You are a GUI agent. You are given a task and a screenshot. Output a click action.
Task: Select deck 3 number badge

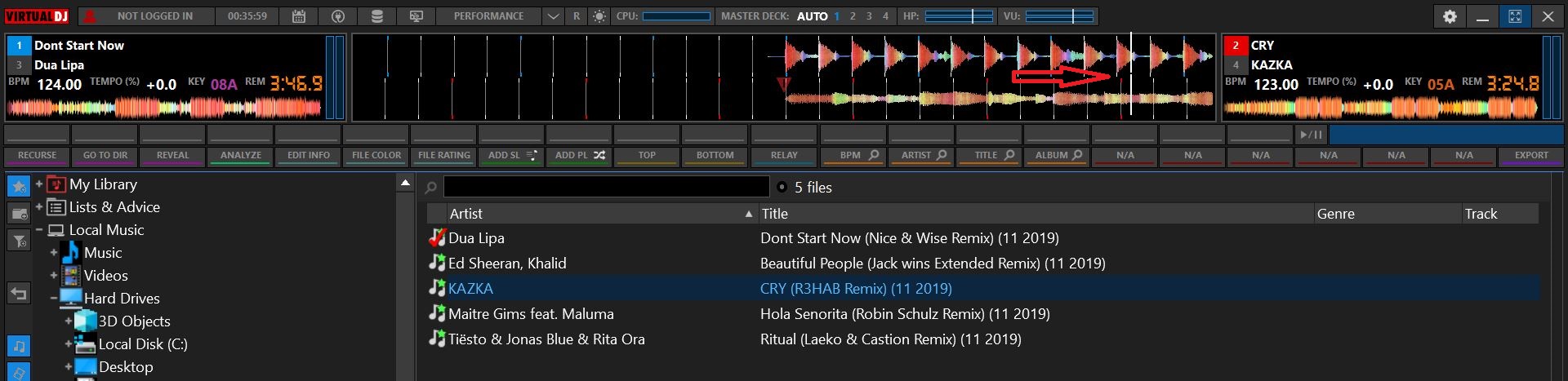(19, 65)
